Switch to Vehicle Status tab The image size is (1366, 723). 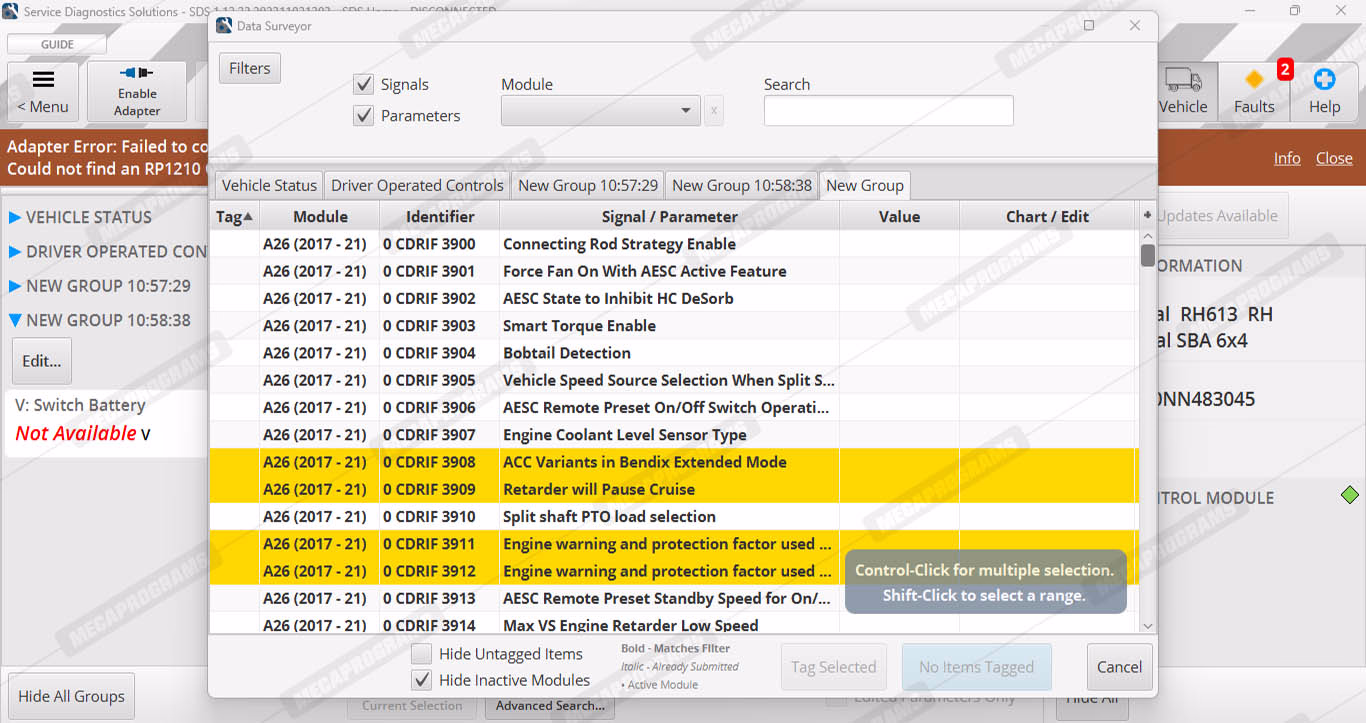[269, 185]
